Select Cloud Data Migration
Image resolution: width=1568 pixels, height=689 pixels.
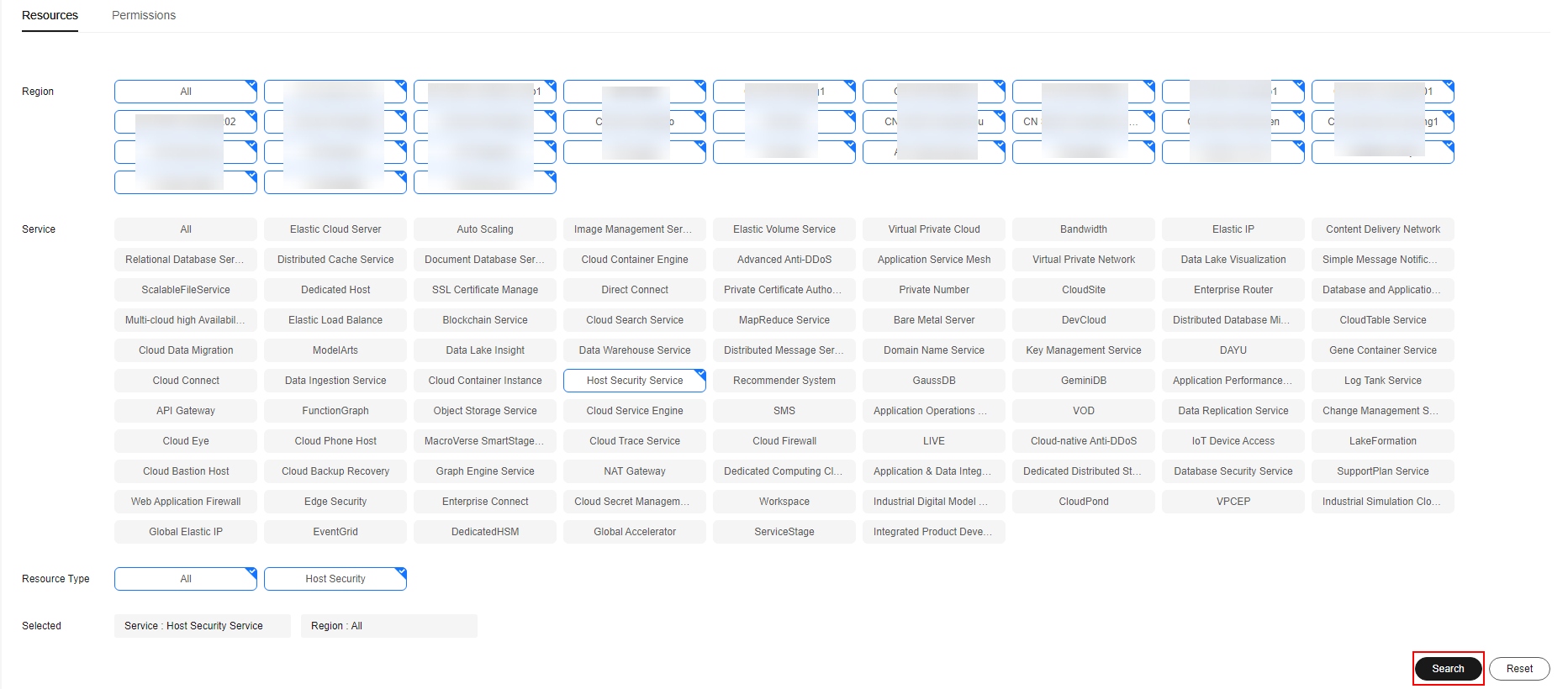(x=186, y=350)
